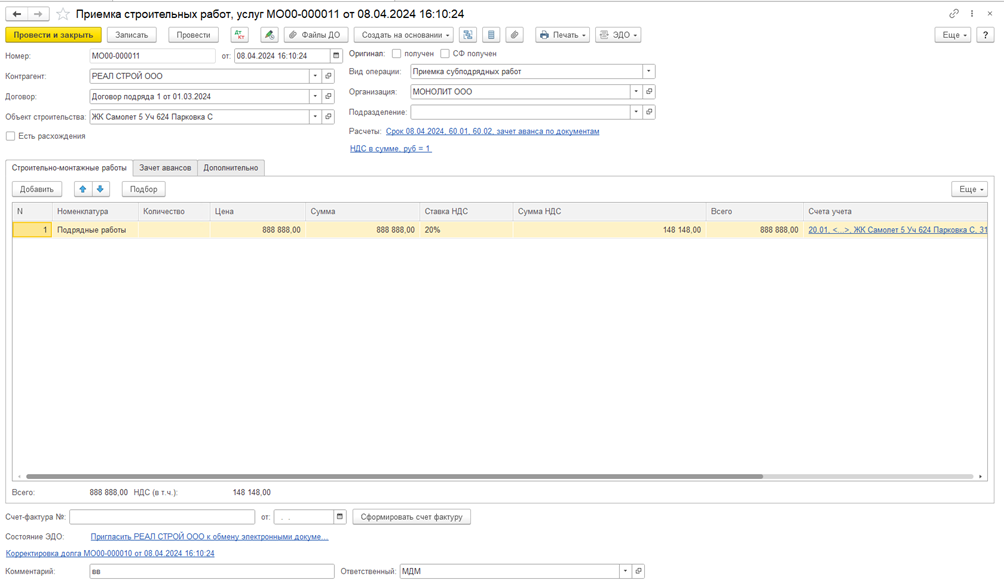This screenshot has height=580, width=1004.
Task: Expand the Договор field dropdown list
Action: pyautogui.click(x=315, y=97)
